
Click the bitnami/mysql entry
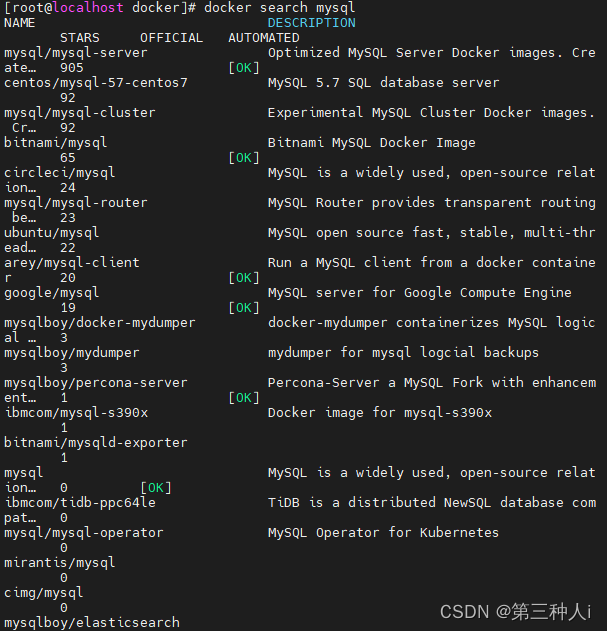pos(56,143)
